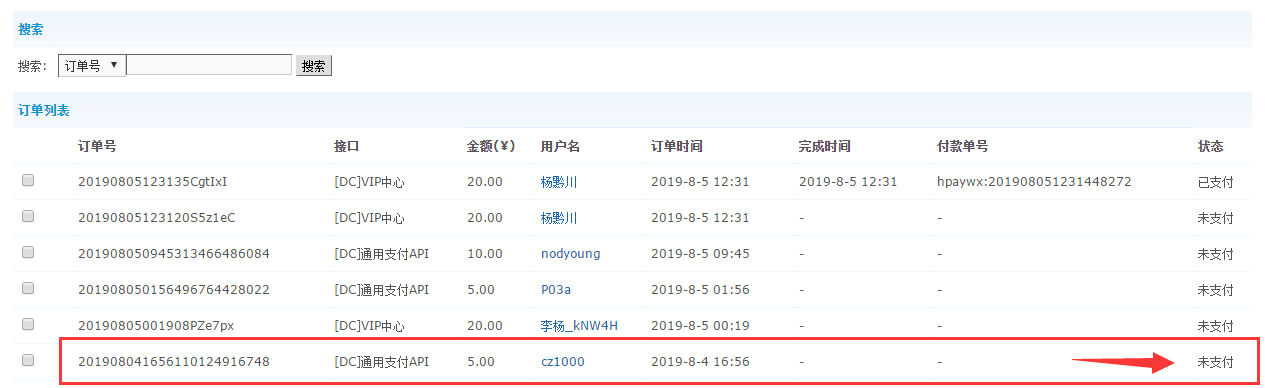Click order time 2019-8-5 00:19
This screenshot has width=1265, height=388.
coord(701,326)
